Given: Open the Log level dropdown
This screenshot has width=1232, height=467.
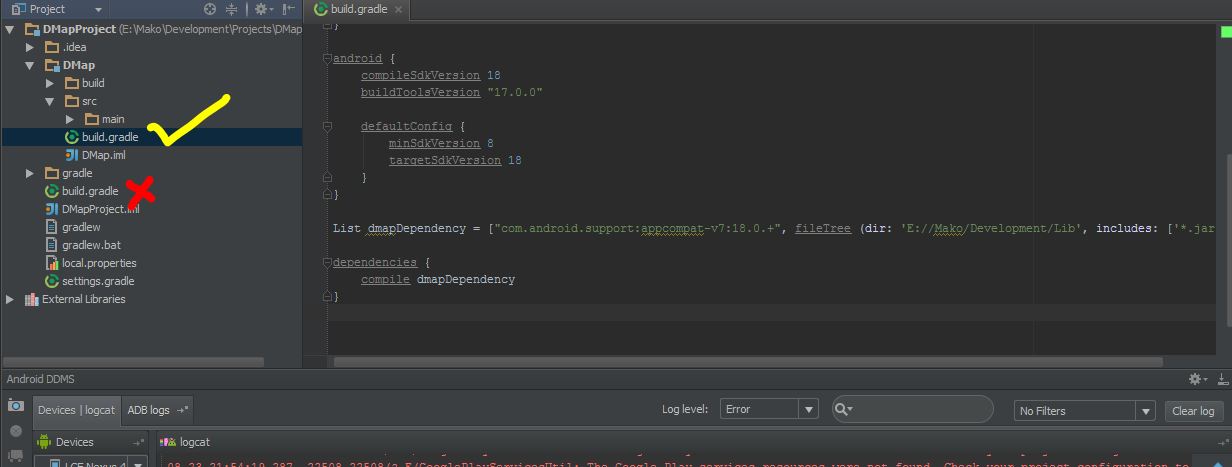Looking at the screenshot, I should (x=808, y=409).
